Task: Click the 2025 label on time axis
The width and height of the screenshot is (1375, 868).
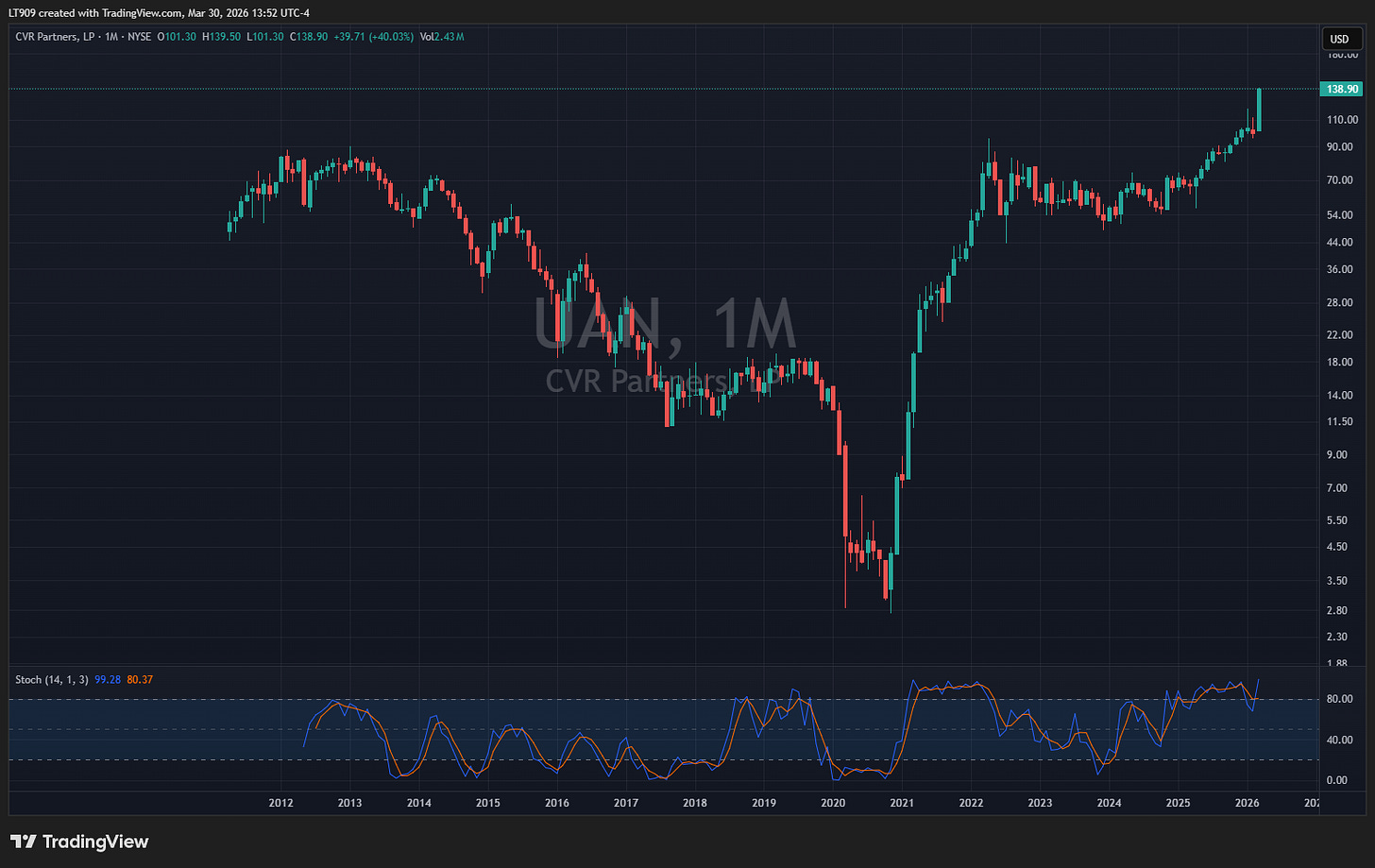Action: coord(1178,803)
